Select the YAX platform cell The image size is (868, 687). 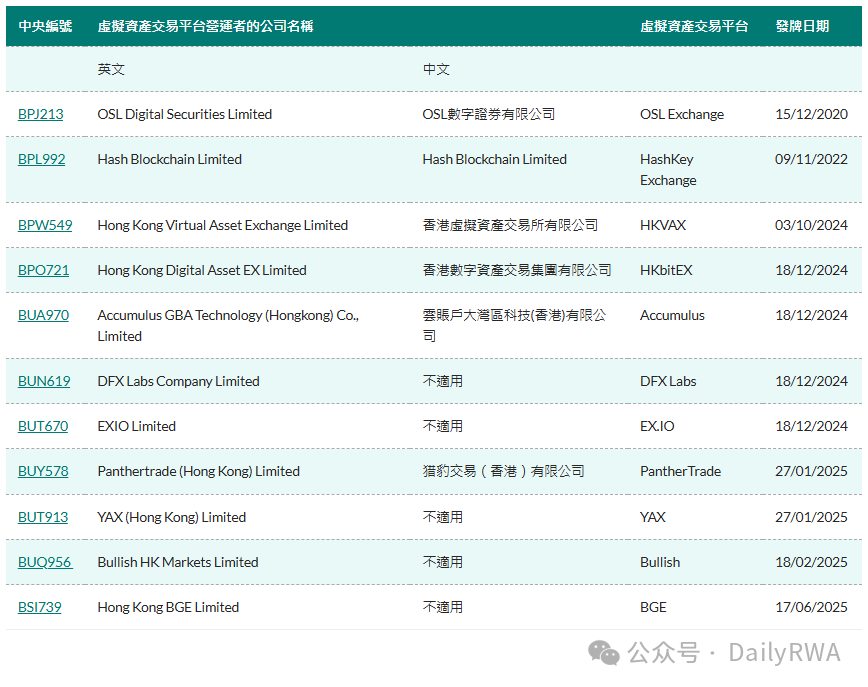[x=653, y=517]
